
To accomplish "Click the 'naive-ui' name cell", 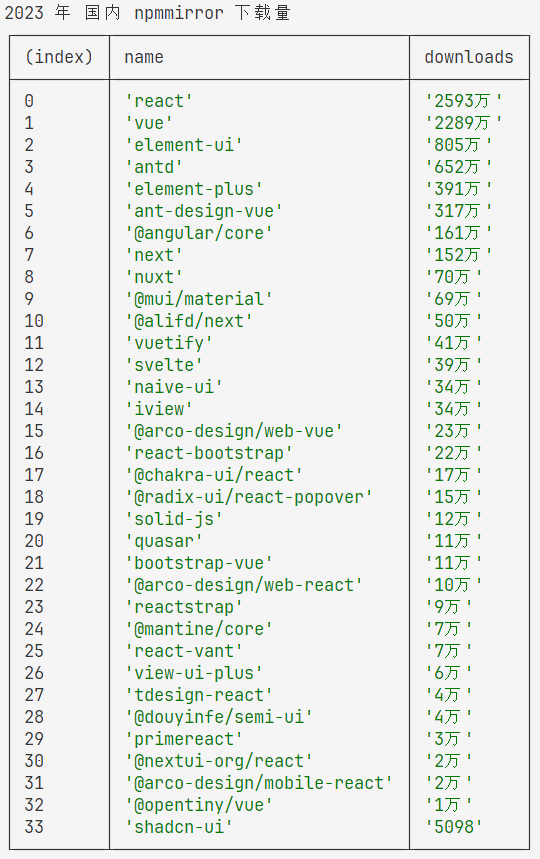I will point(174,387).
